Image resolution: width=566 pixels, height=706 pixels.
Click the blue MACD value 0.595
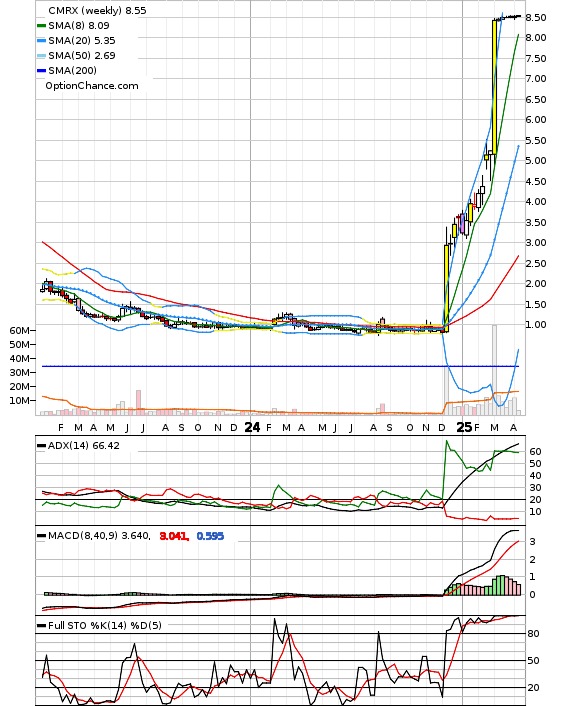(x=210, y=536)
